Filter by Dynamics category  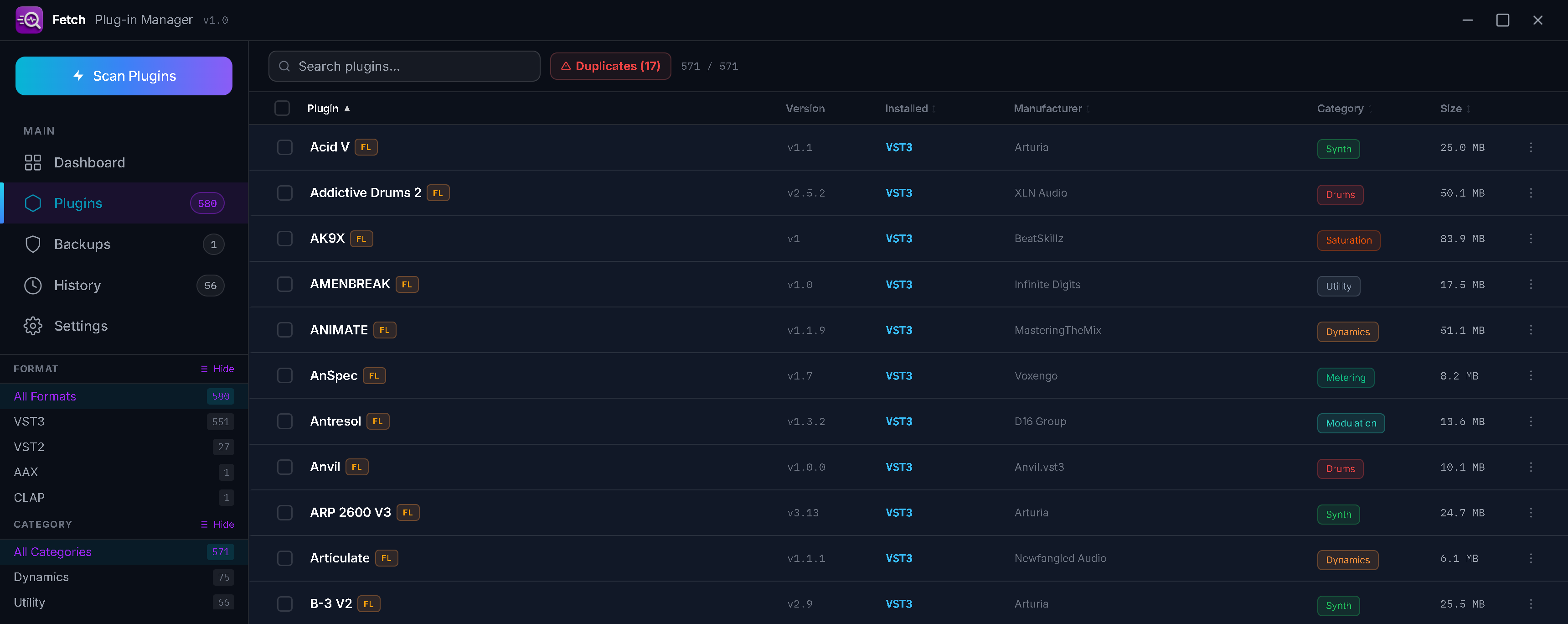coord(124,577)
